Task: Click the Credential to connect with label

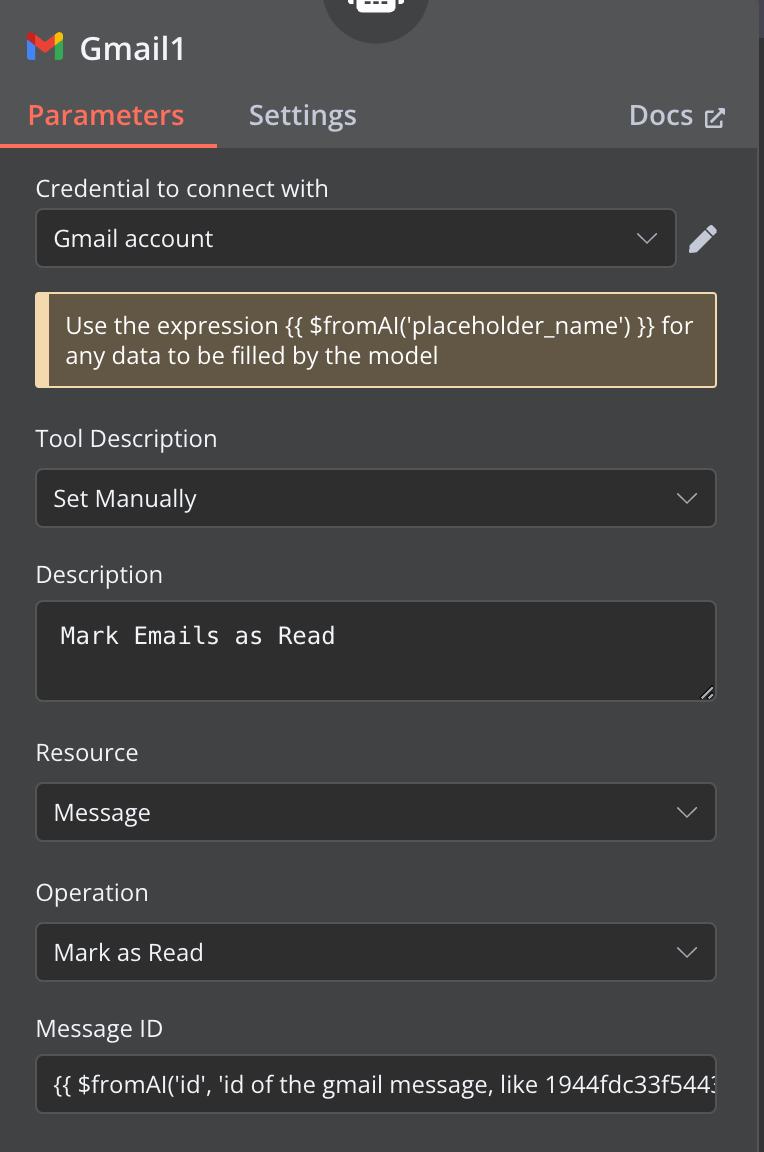Action: click(182, 189)
